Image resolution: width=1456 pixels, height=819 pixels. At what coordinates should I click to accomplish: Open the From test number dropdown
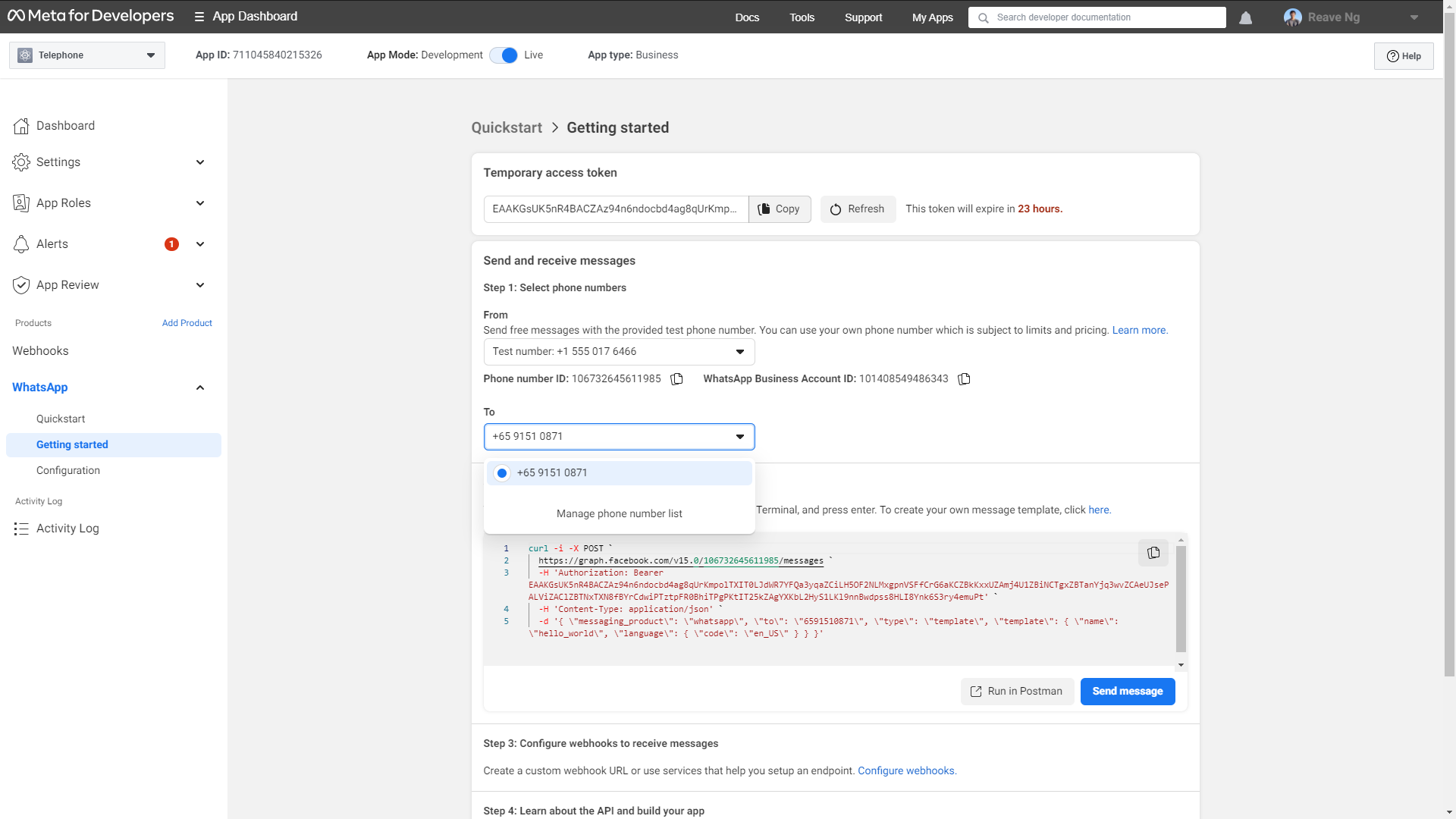point(619,352)
